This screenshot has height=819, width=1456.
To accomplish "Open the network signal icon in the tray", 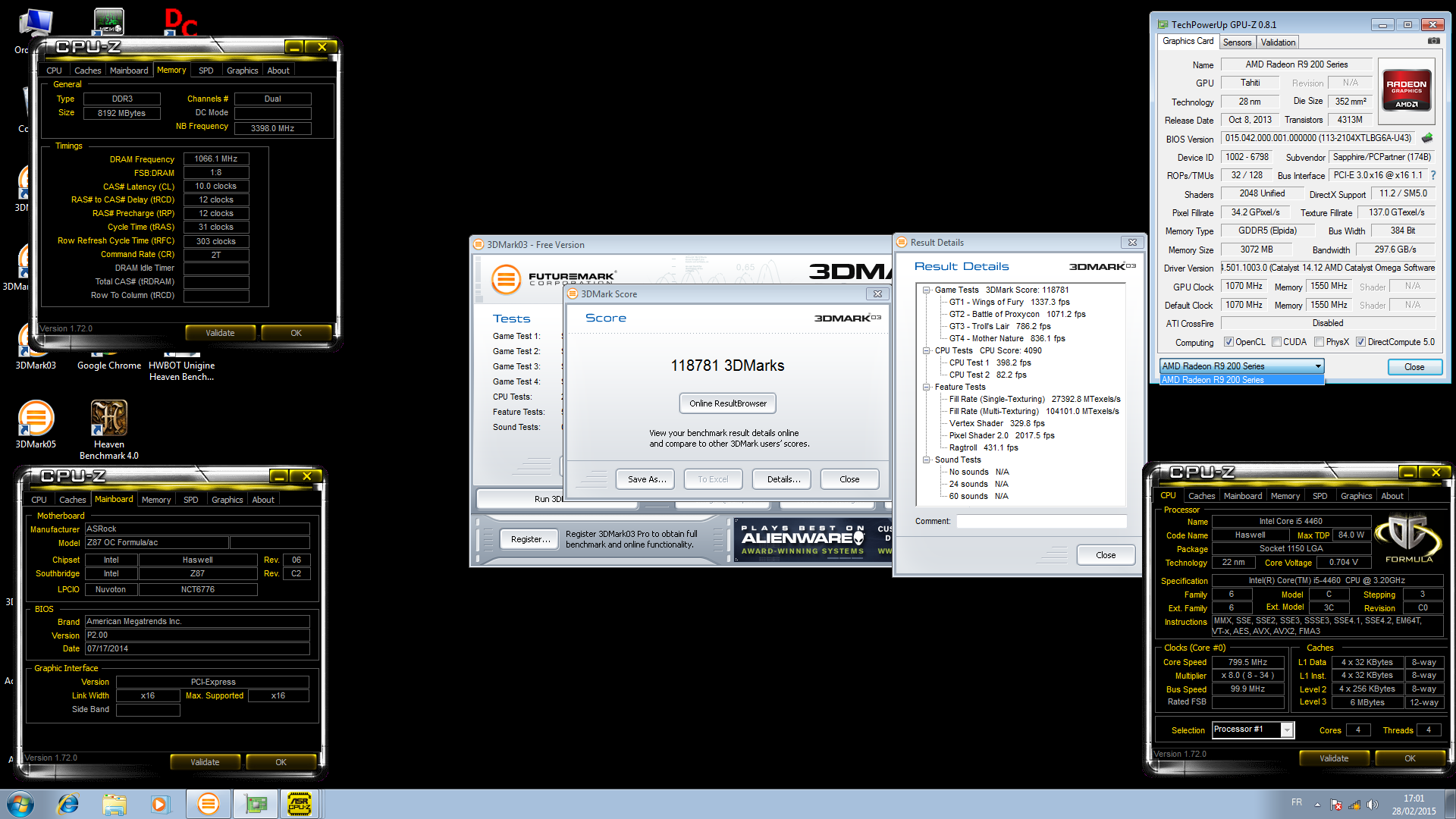I will (x=1354, y=805).
